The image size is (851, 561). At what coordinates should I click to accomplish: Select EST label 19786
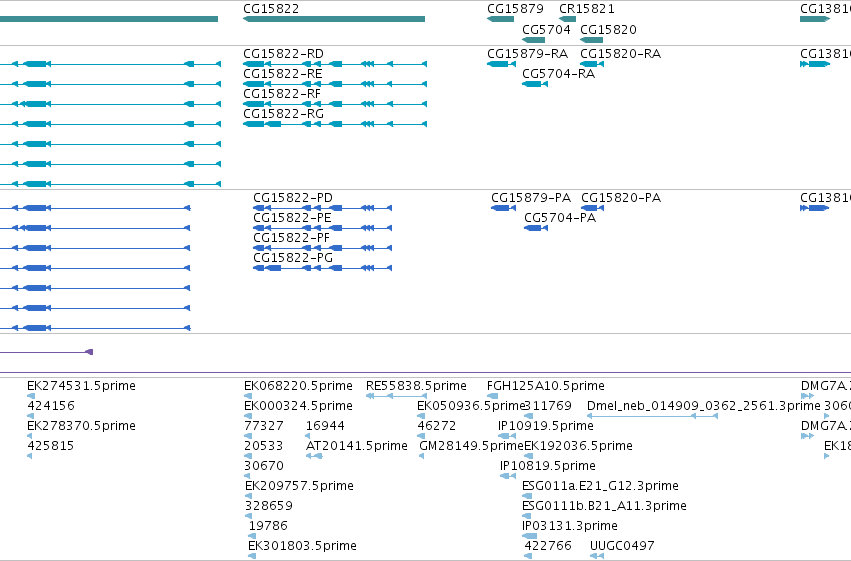click(268, 526)
